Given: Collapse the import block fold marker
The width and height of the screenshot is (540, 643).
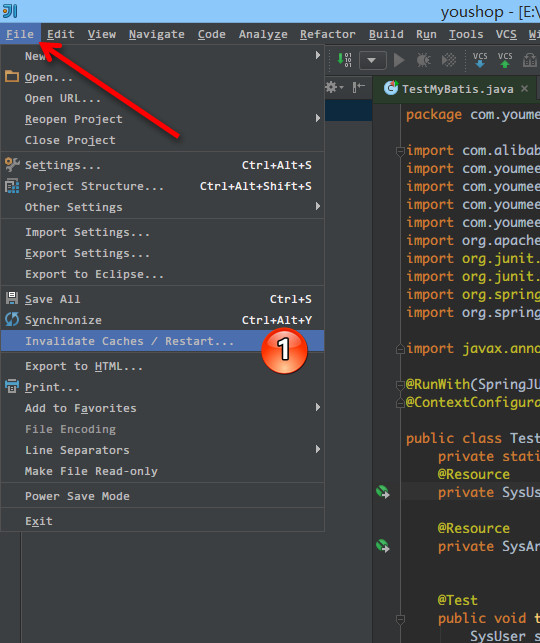Looking at the screenshot, I should pyautogui.click(x=401, y=151).
